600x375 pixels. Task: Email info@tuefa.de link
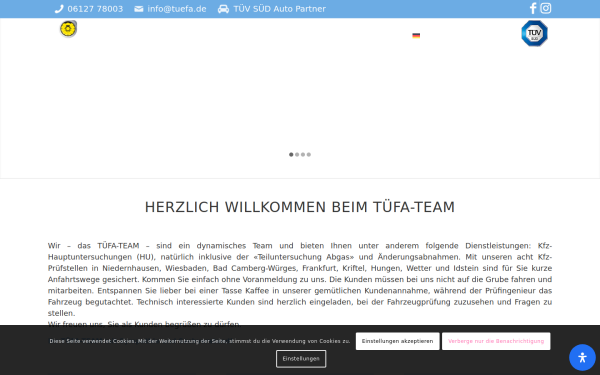coord(177,9)
